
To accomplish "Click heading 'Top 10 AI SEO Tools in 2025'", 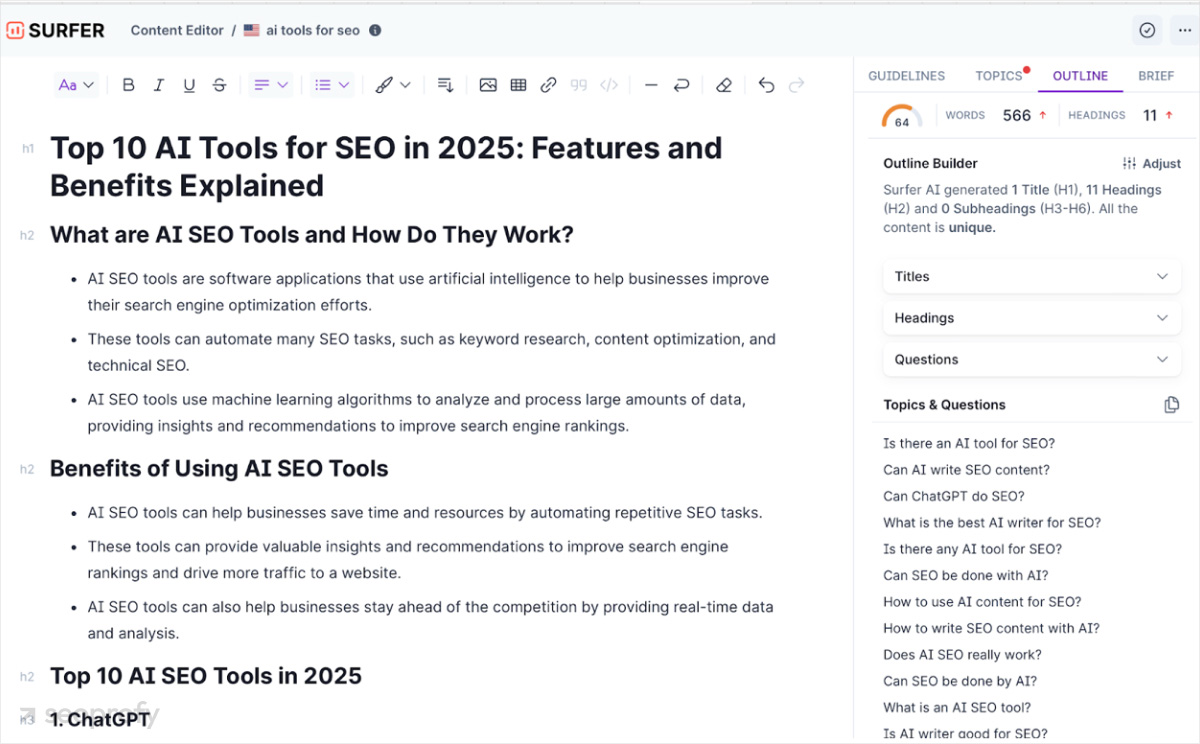I will point(206,676).
